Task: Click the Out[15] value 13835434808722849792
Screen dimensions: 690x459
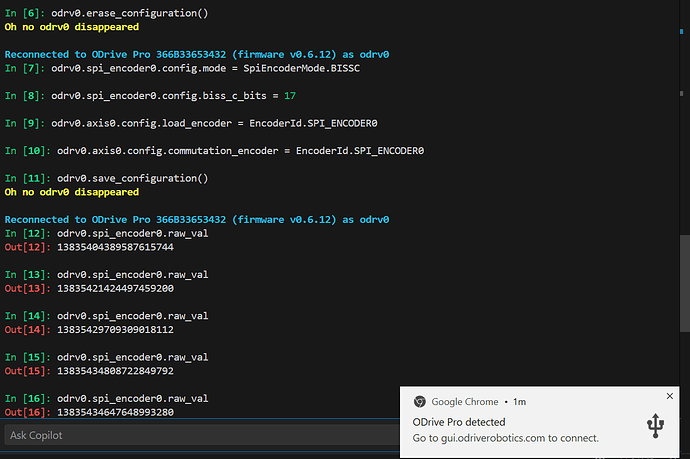Action: coord(115,371)
